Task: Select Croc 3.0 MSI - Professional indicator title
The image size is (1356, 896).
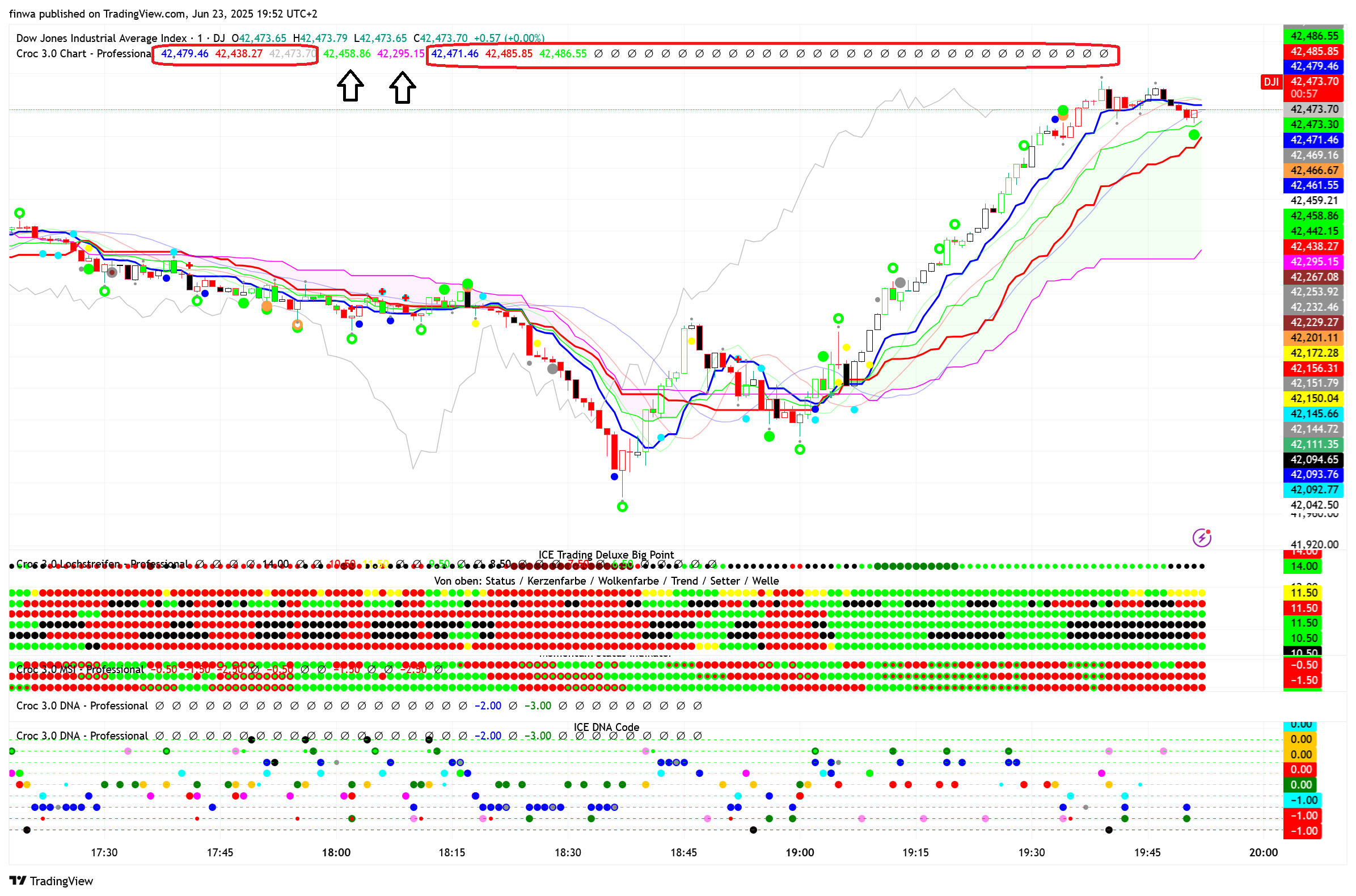Action: [80, 669]
